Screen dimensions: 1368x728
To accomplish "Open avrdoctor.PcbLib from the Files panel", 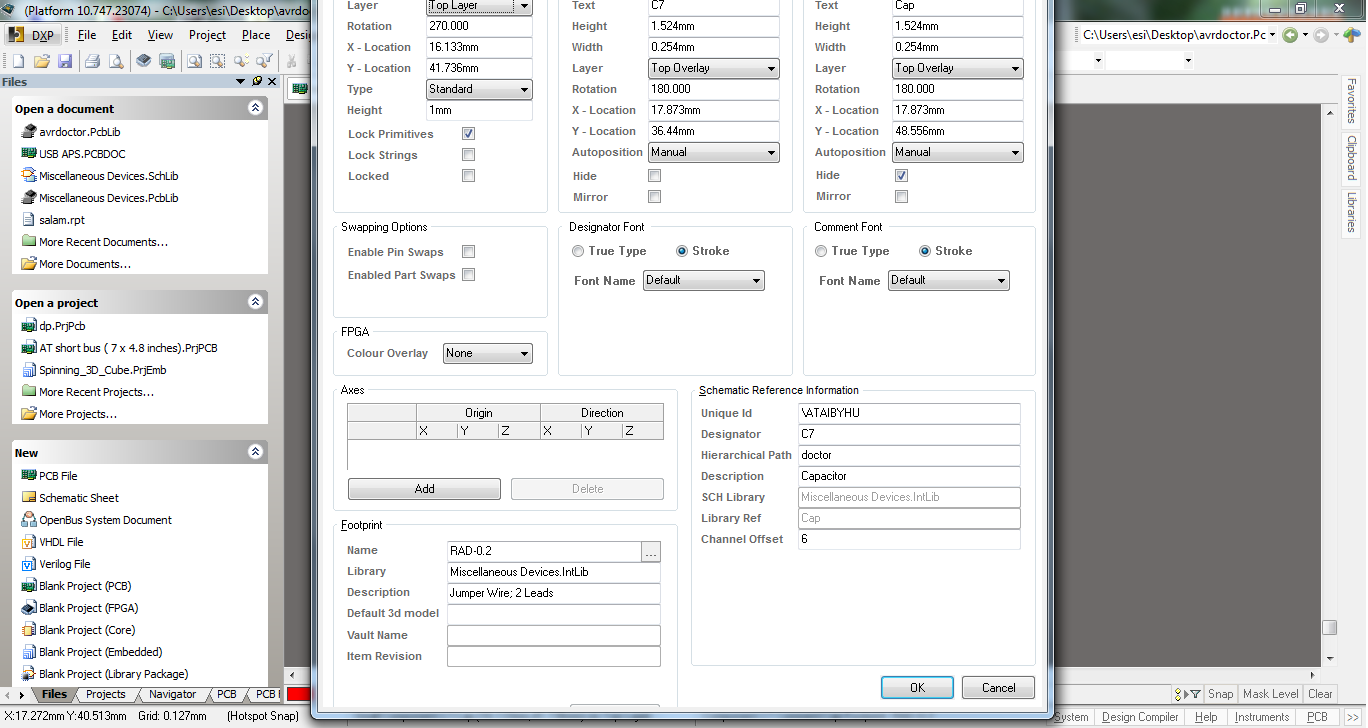I will point(80,132).
